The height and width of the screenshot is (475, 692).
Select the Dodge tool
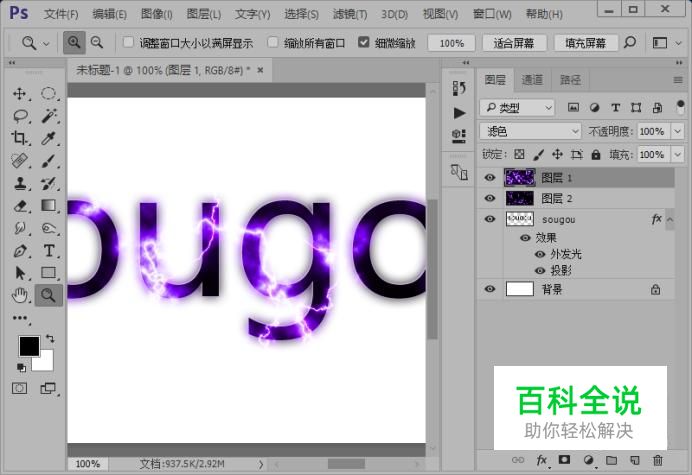pyautogui.click(x=48, y=228)
